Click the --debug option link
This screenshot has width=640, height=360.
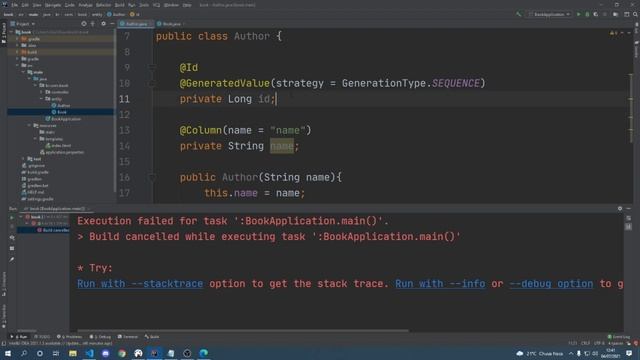pyautogui.click(x=551, y=284)
